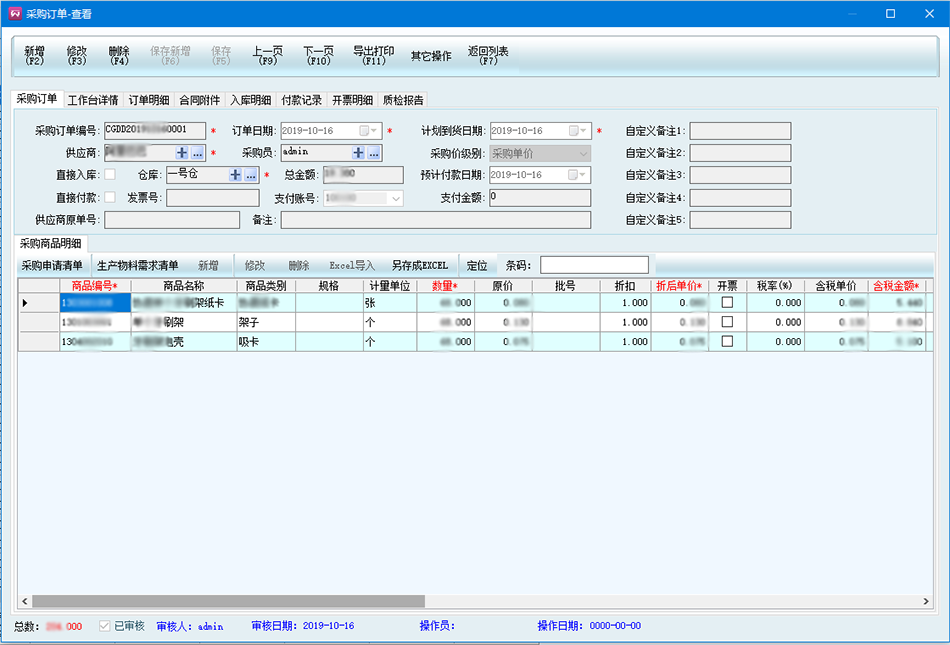Click the plus icon next to 供应商

(182, 153)
